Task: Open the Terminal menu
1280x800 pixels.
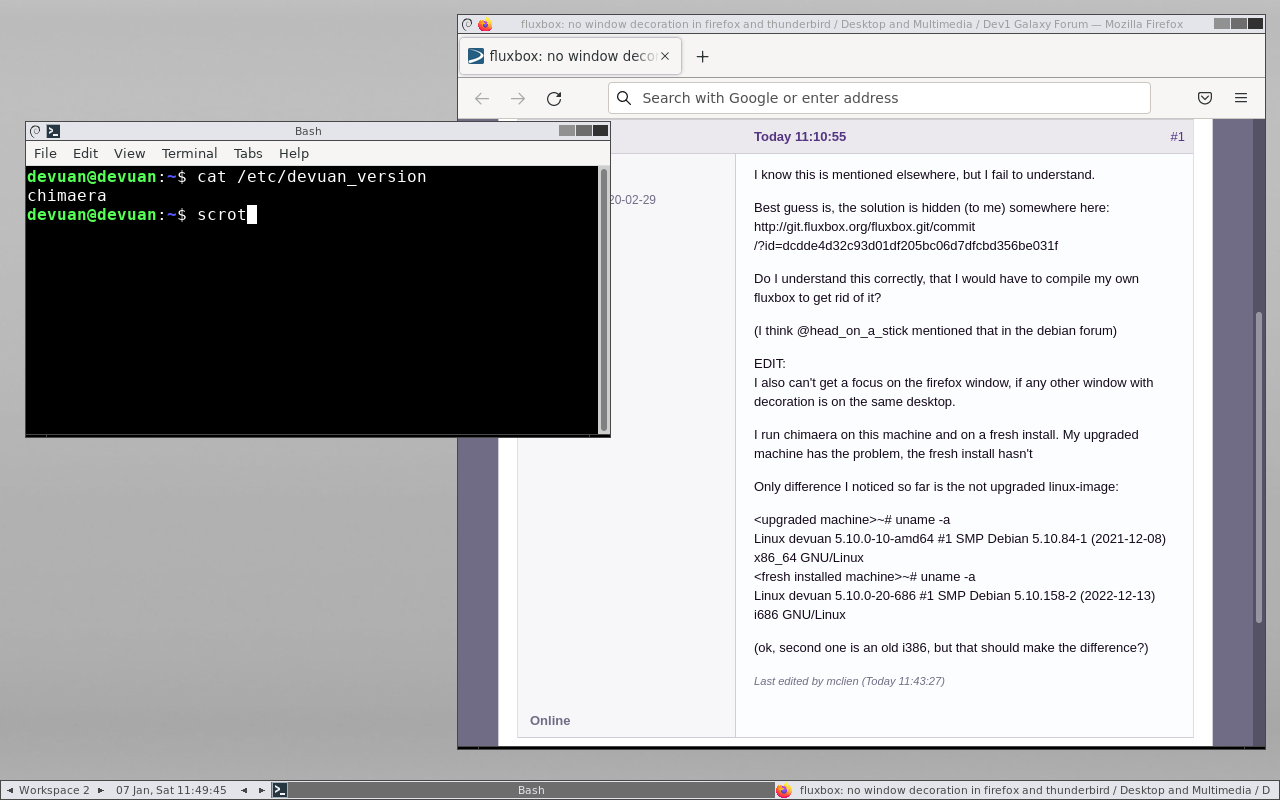Action: click(189, 153)
